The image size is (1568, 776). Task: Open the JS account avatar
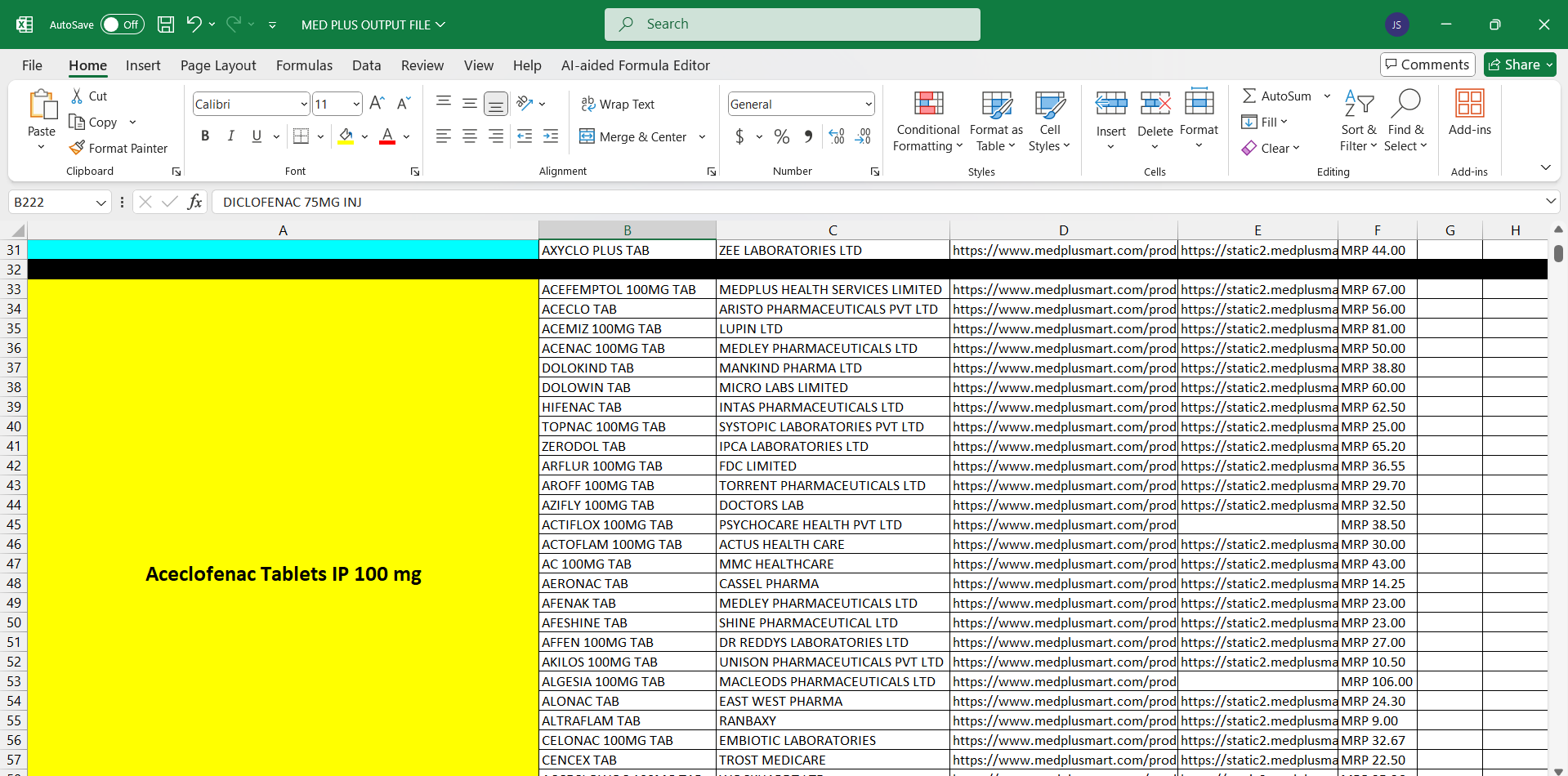pyautogui.click(x=1396, y=25)
